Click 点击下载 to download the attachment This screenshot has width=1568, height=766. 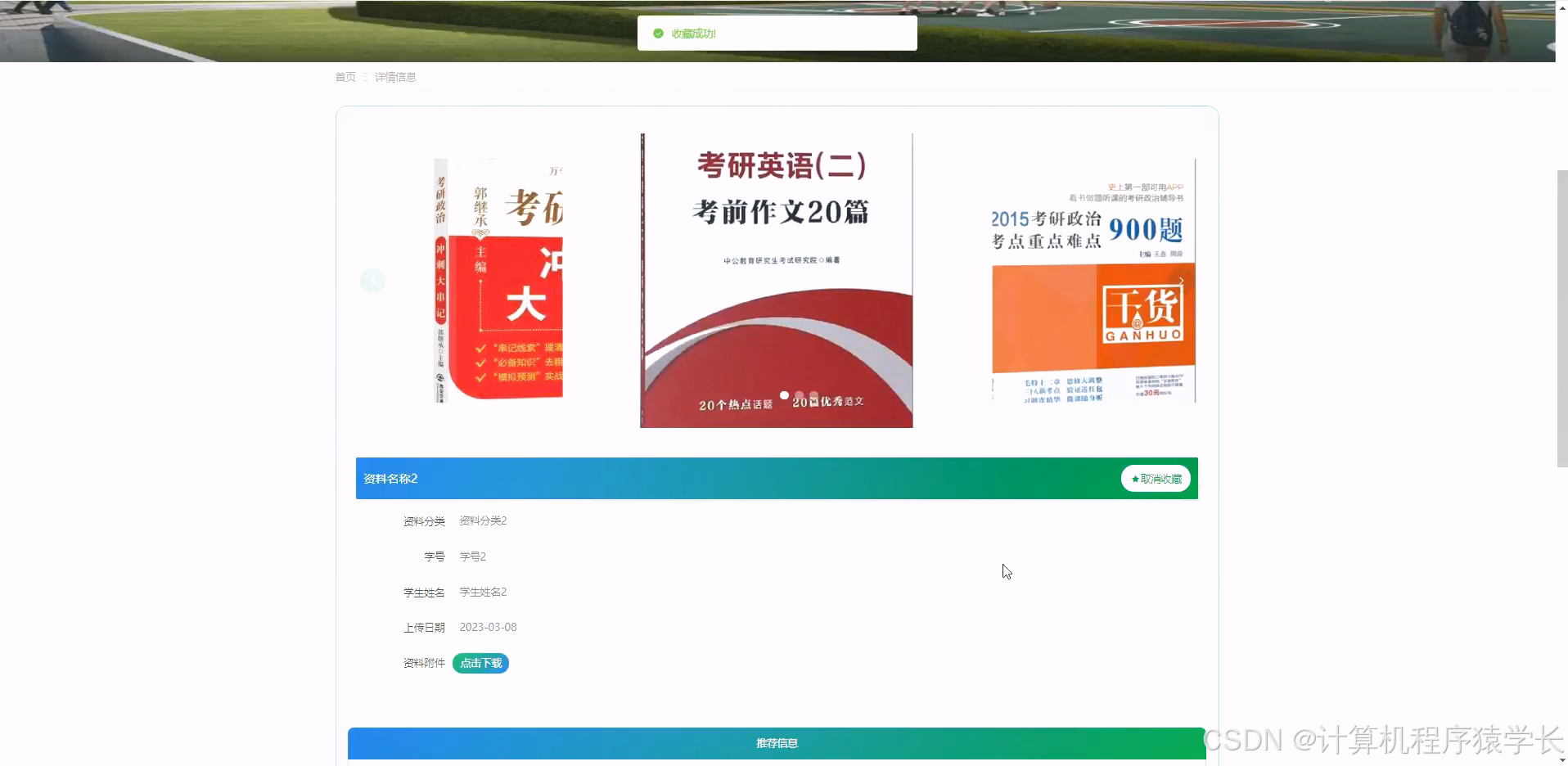tap(480, 664)
